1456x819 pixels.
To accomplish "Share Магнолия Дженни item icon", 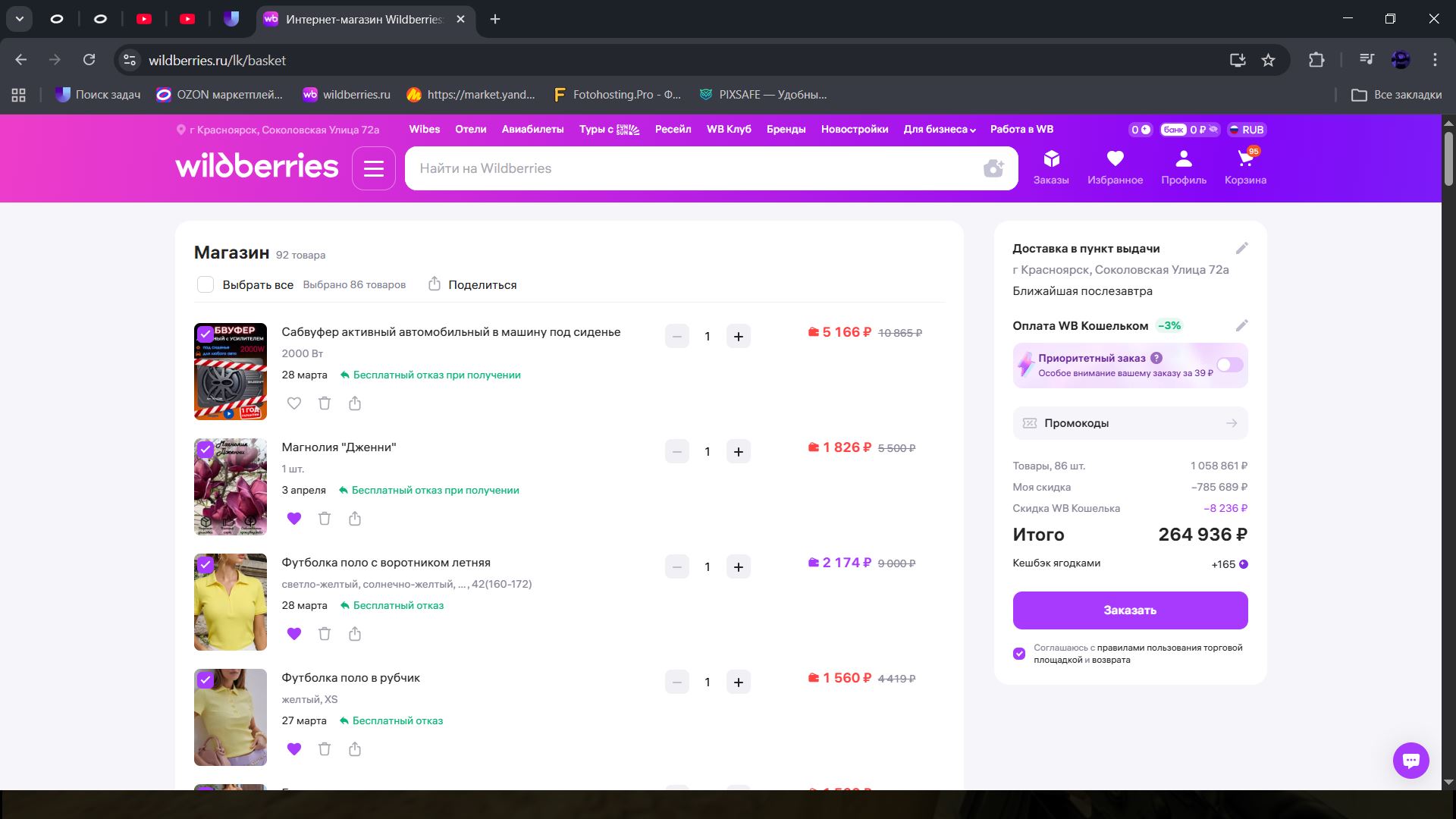I will (355, 519).
